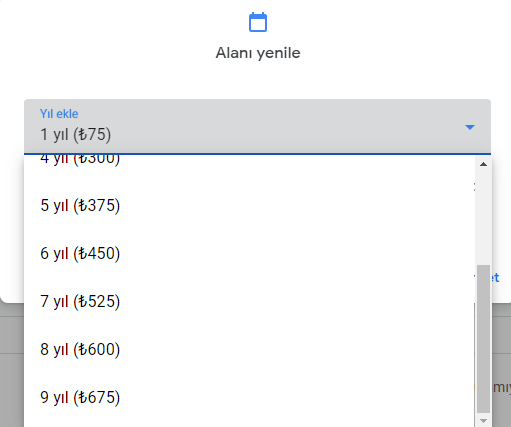Viewport: 511px width, 427px height.
Task: Click empty space below Alanı yenile title
Action: [257, 80]
